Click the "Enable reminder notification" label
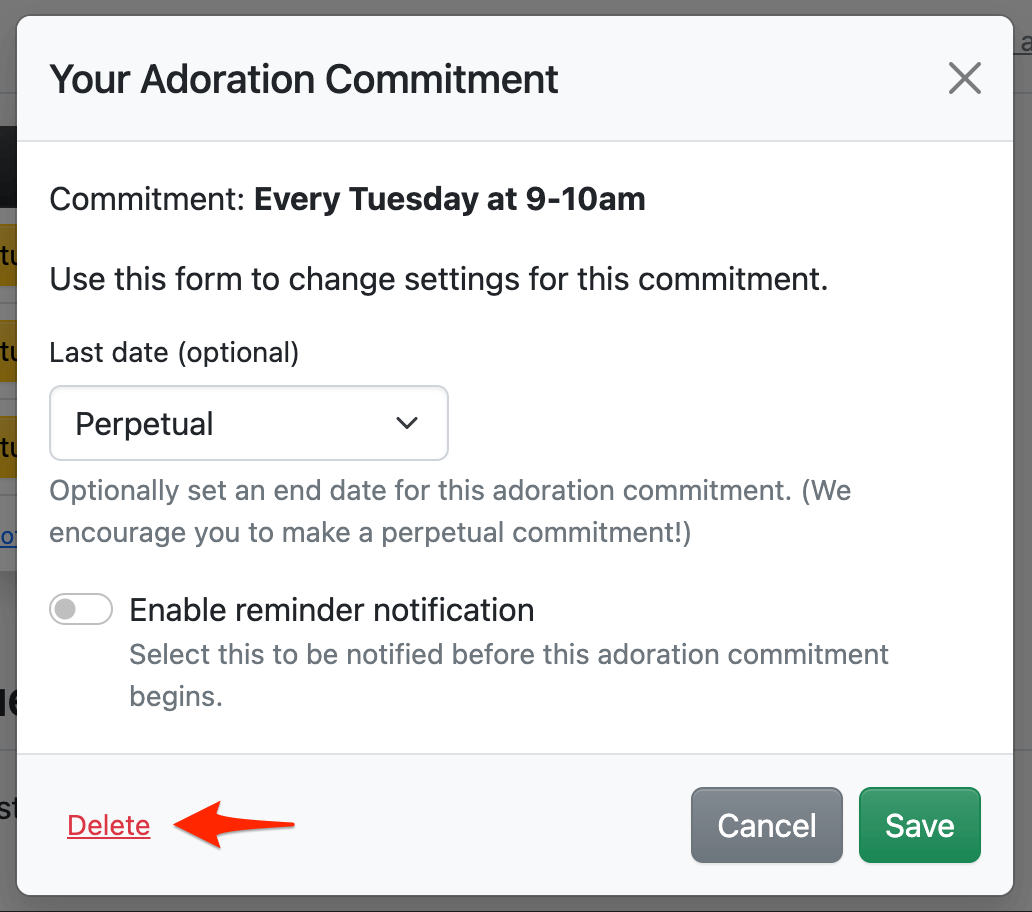 click(331, 609)
